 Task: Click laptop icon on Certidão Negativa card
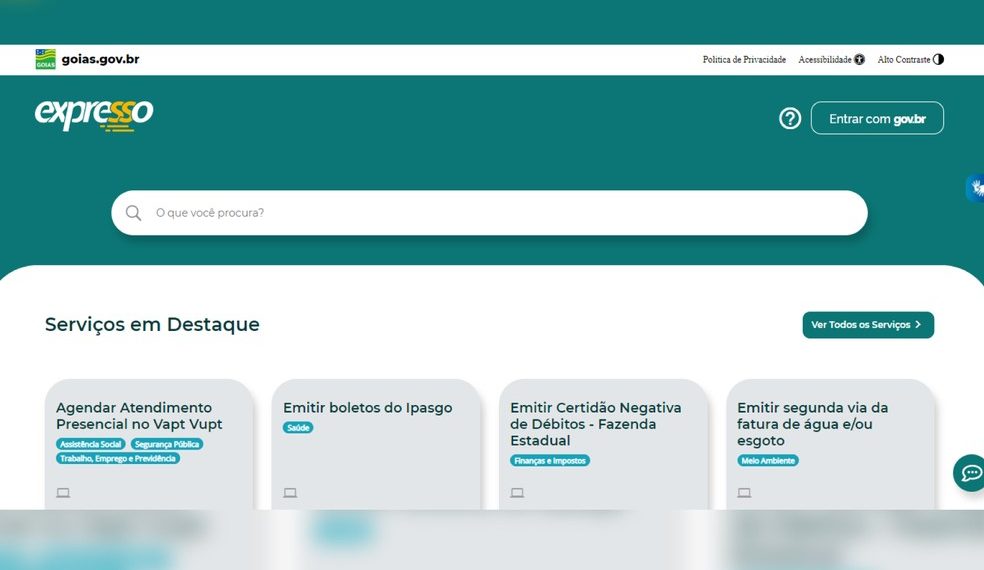[x=517, y=493]
